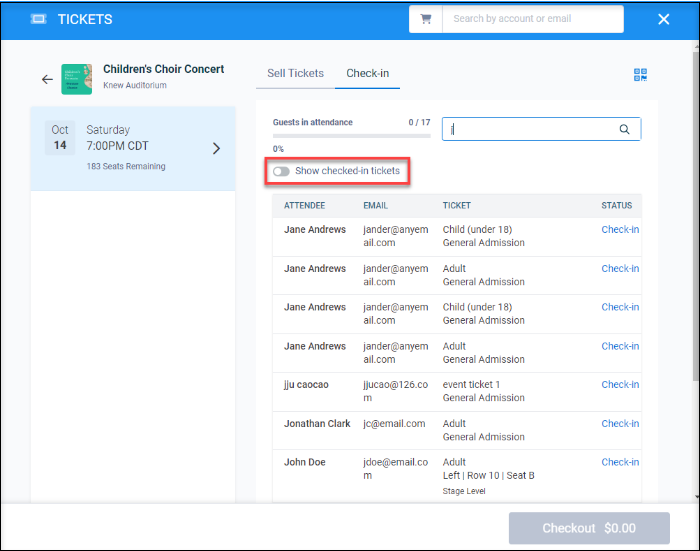Open Children's Choir Concert thumbnail
Viewport: 700px width, 551px height.
pyautogui.click(x=77, y=79)
